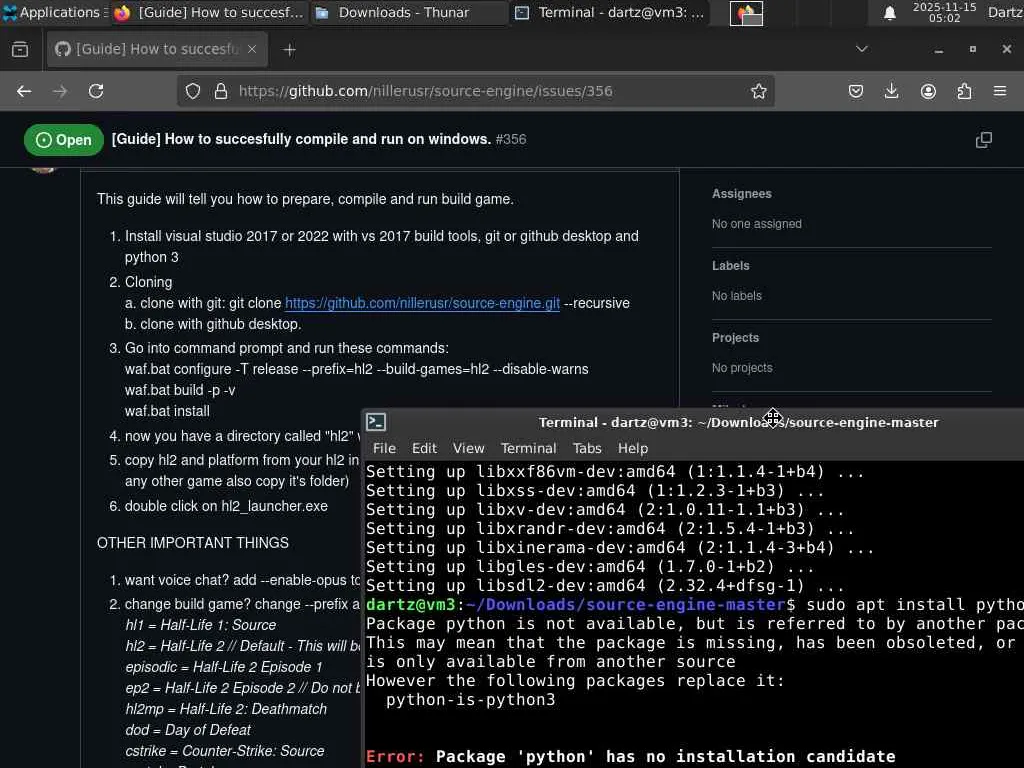
Task: Click the site padlock icon
Action: [221, 91]
